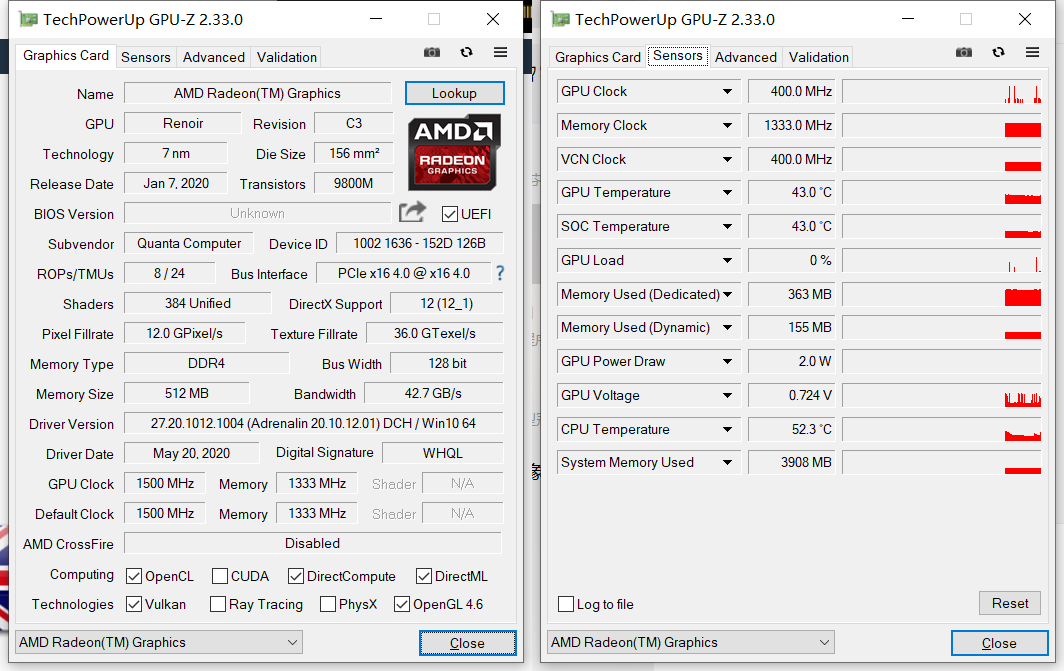Switch to Advanced tab in Graphics Card window
1064x671 pixels.
tap(214, 58)
